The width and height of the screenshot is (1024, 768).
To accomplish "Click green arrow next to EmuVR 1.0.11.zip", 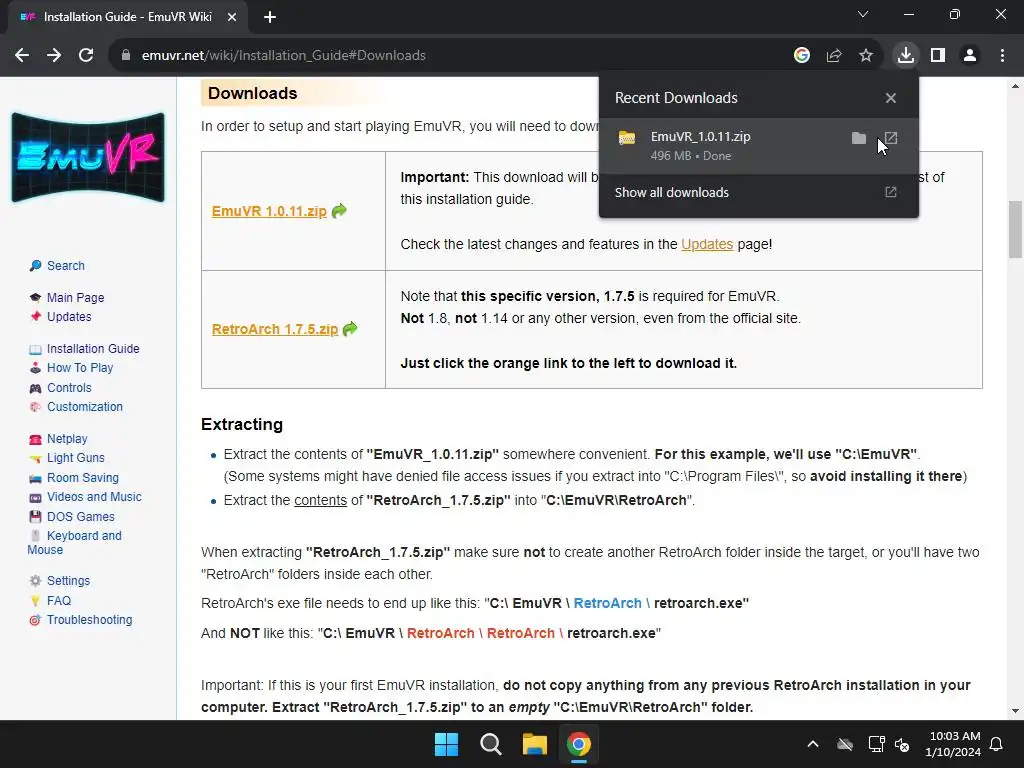I will tap(339, 211).
